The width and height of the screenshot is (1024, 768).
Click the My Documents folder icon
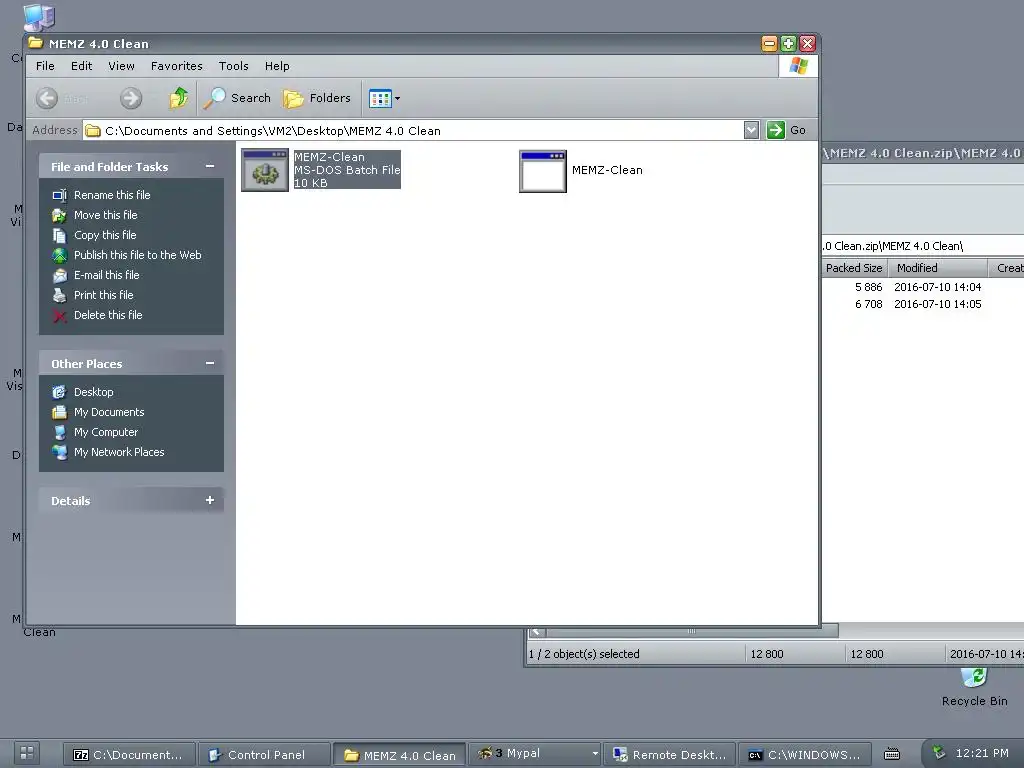[x=59, y=412]
